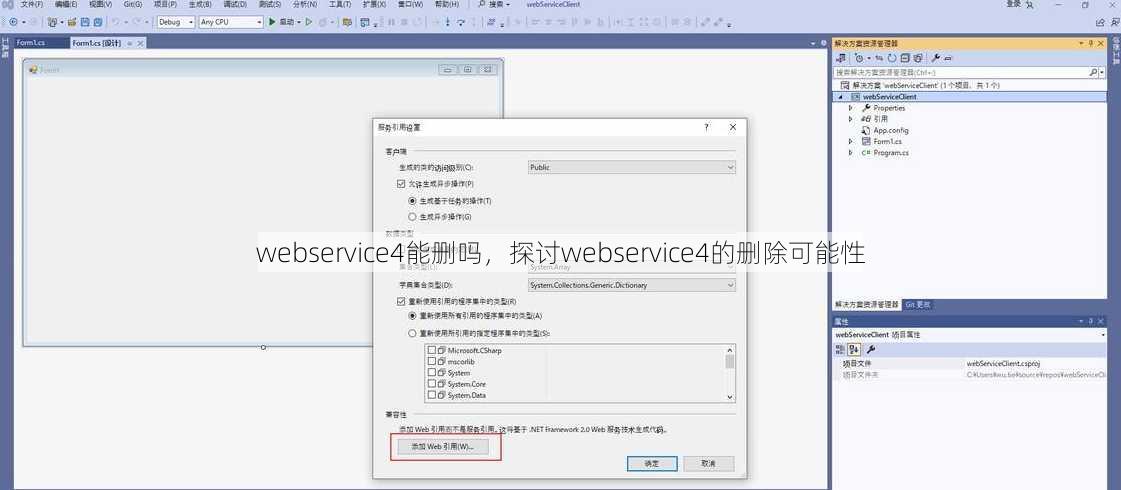The height and width of the screenshot is (490, 1121).
Task: Expand the Program.cs node
Action: coord(851,152)
